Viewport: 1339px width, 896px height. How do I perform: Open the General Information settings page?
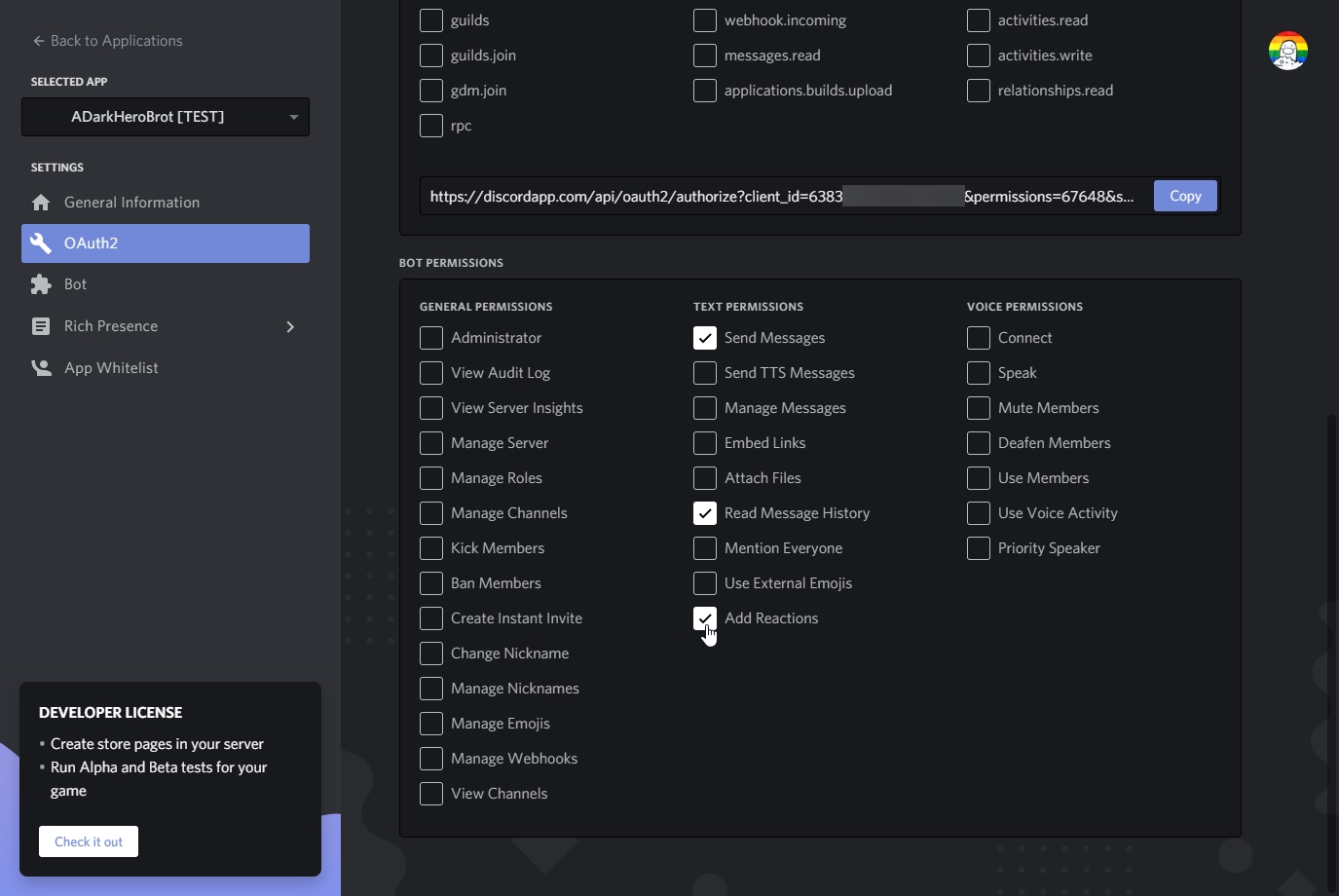tap(166, 203)
